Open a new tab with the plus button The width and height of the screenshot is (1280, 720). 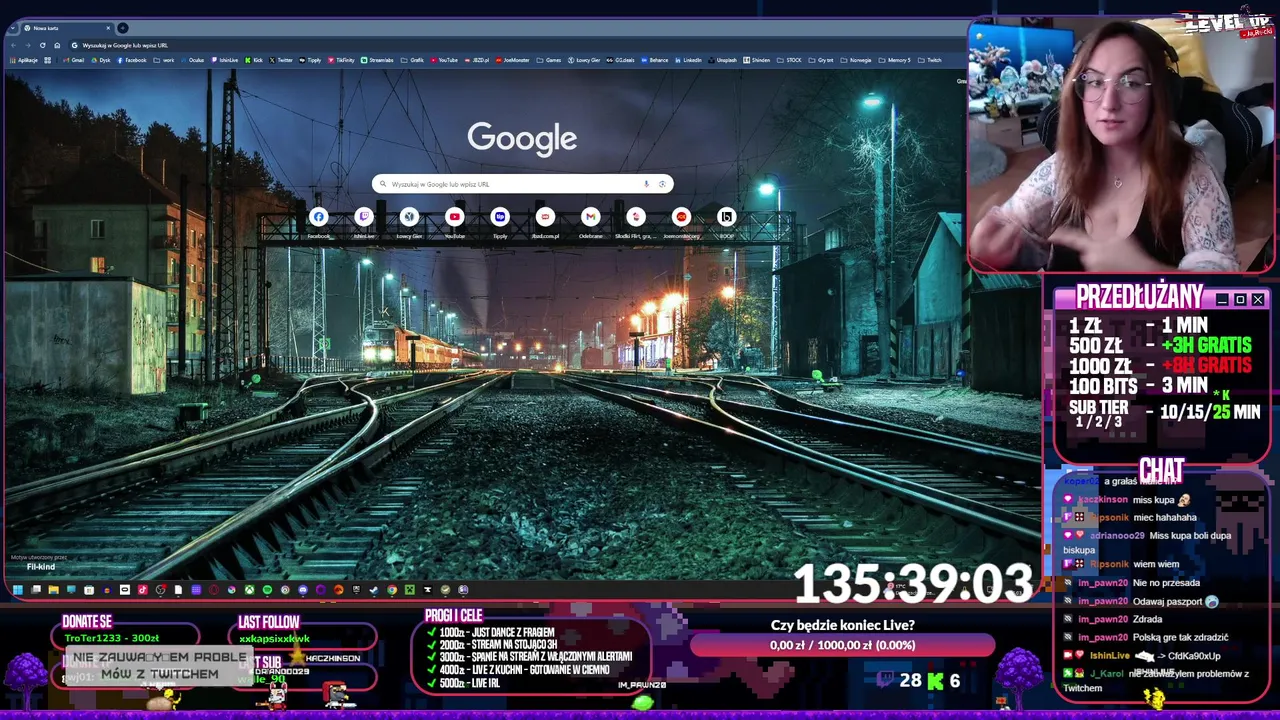pos(123,28)
